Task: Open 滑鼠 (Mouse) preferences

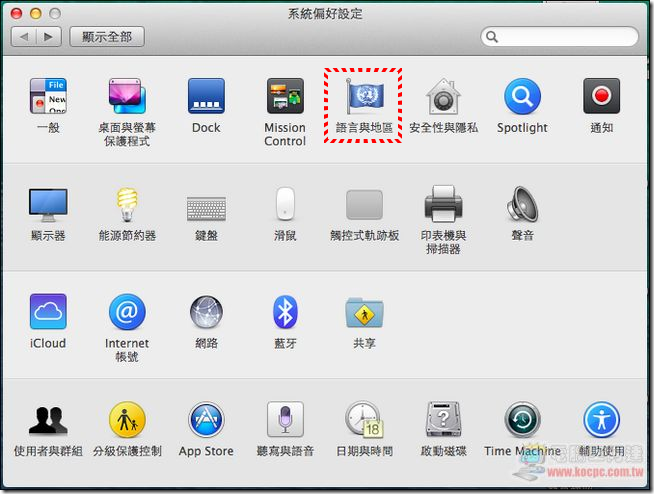Action: [285, 204]
